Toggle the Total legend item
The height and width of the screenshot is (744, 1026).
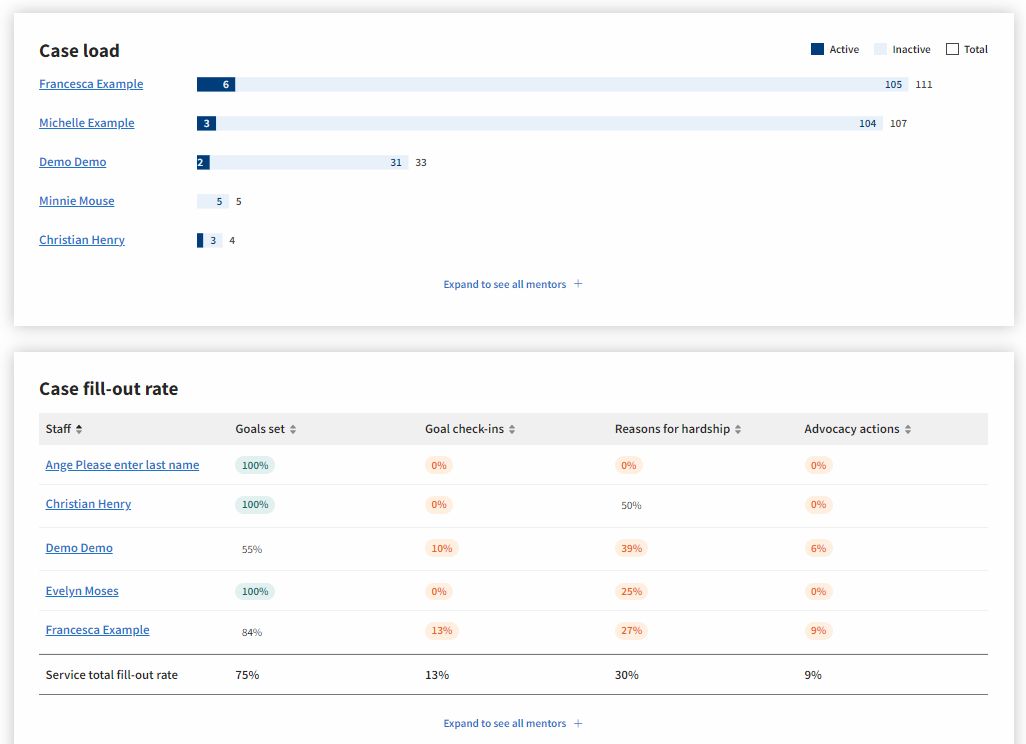967,49
